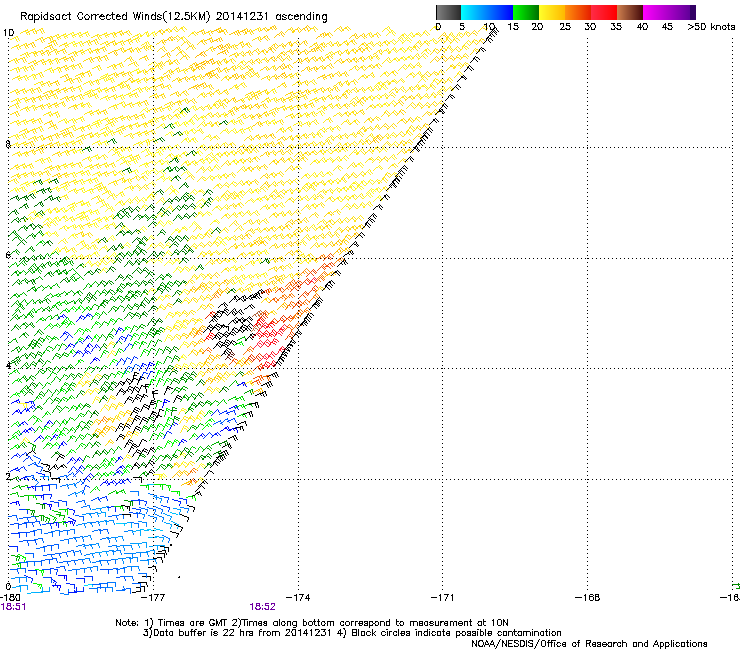Click the longitude label '-177'
Image resolution: width=740 pixels, height=650 pixels.
tap(153, 598)
